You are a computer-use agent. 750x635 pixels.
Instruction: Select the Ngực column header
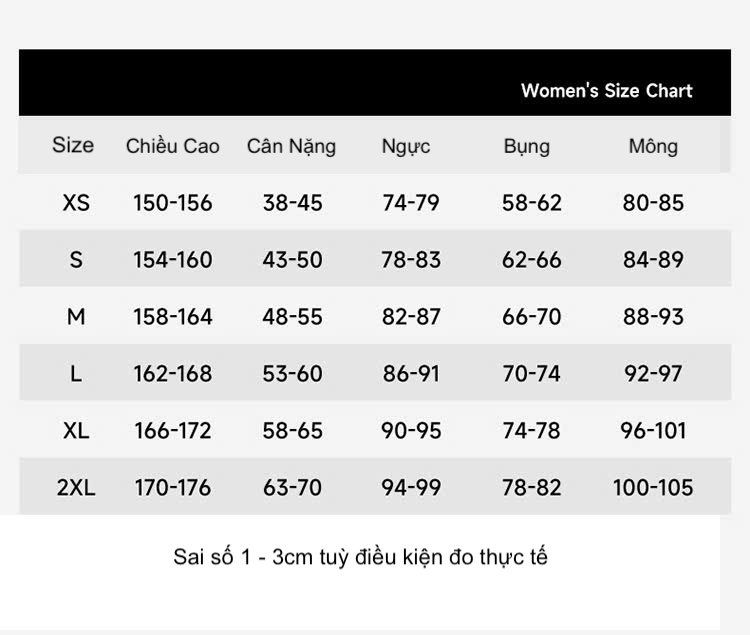coord(406,146)
